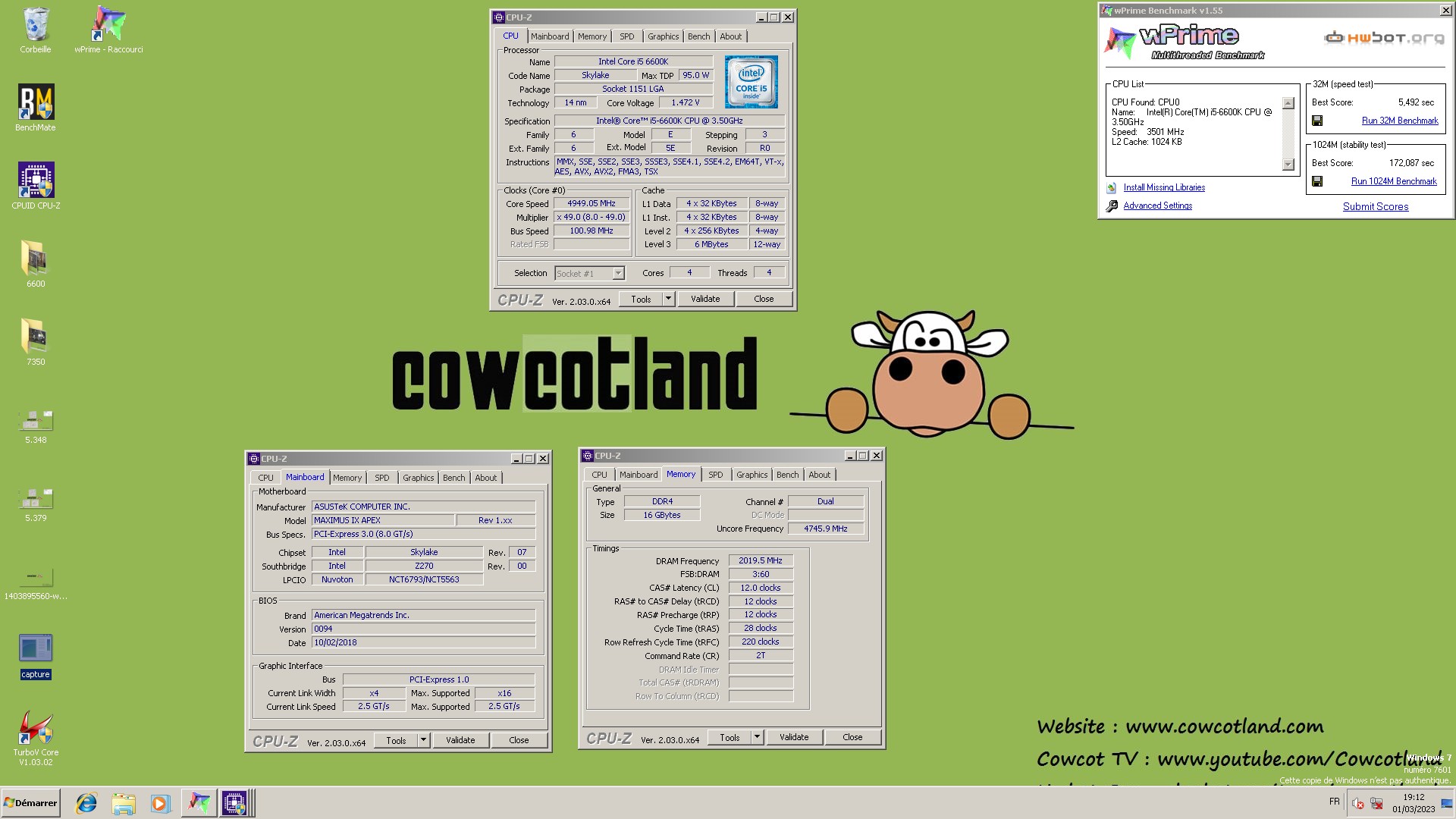Expand the Tools dropdown arrow in Memory window
This screenshot has width=1456, height=819.
tap(757, 737)
